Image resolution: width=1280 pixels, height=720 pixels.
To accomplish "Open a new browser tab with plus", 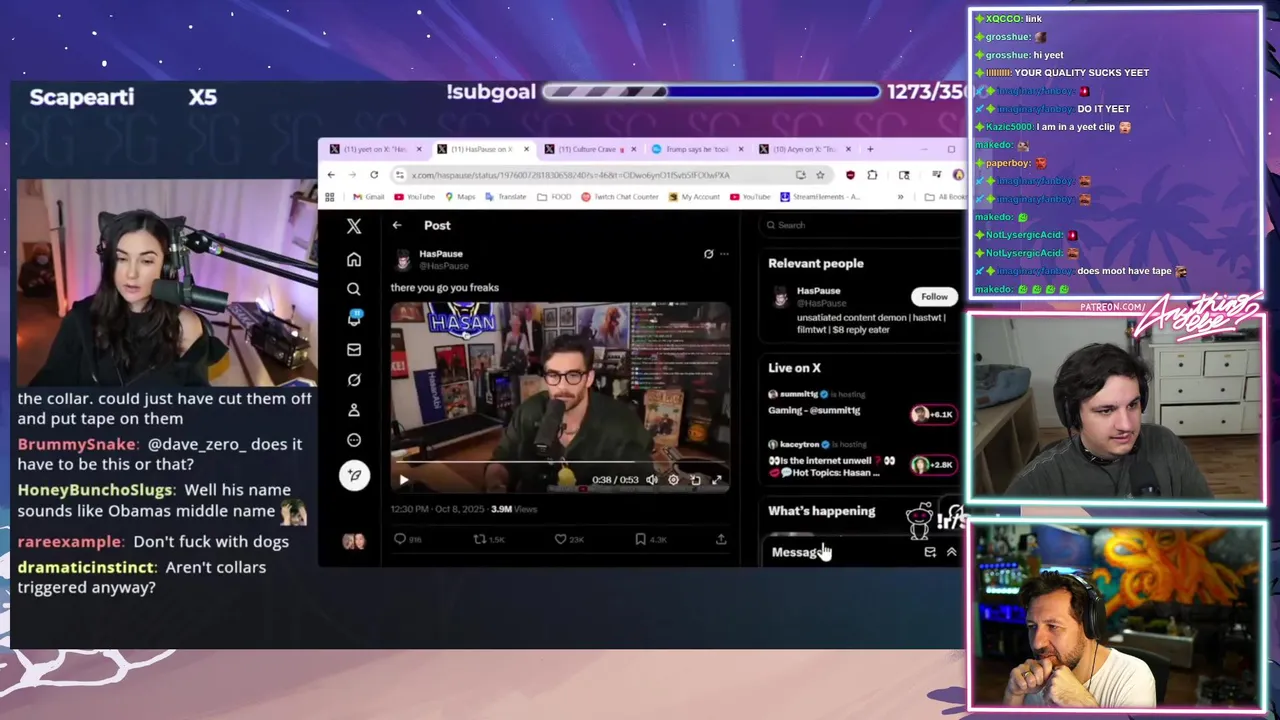I will coord(870,149).
